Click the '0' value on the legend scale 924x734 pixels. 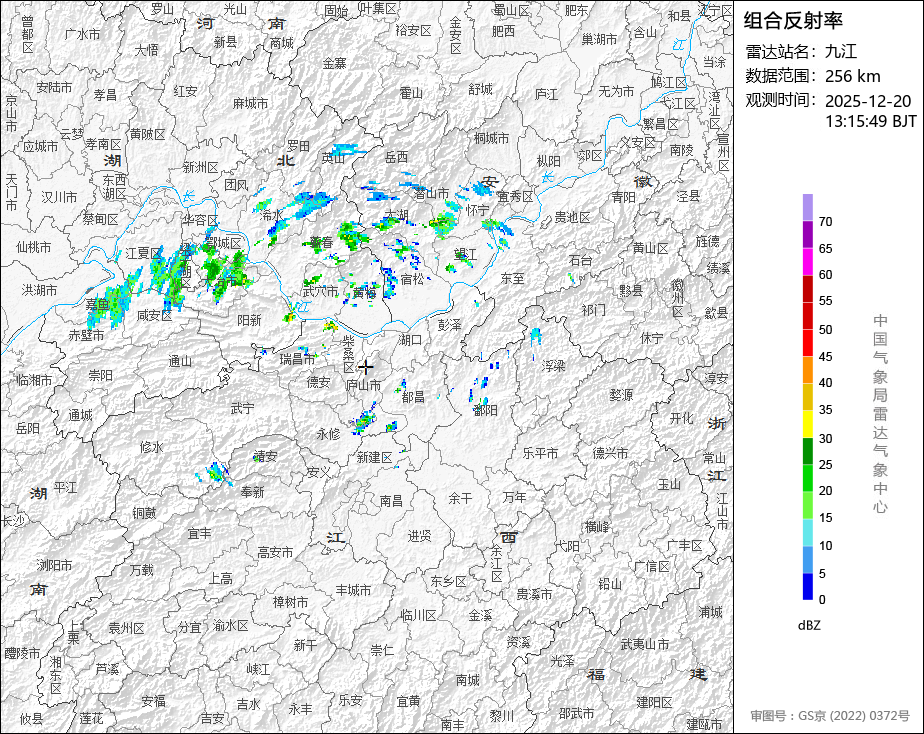coord(822,600)
